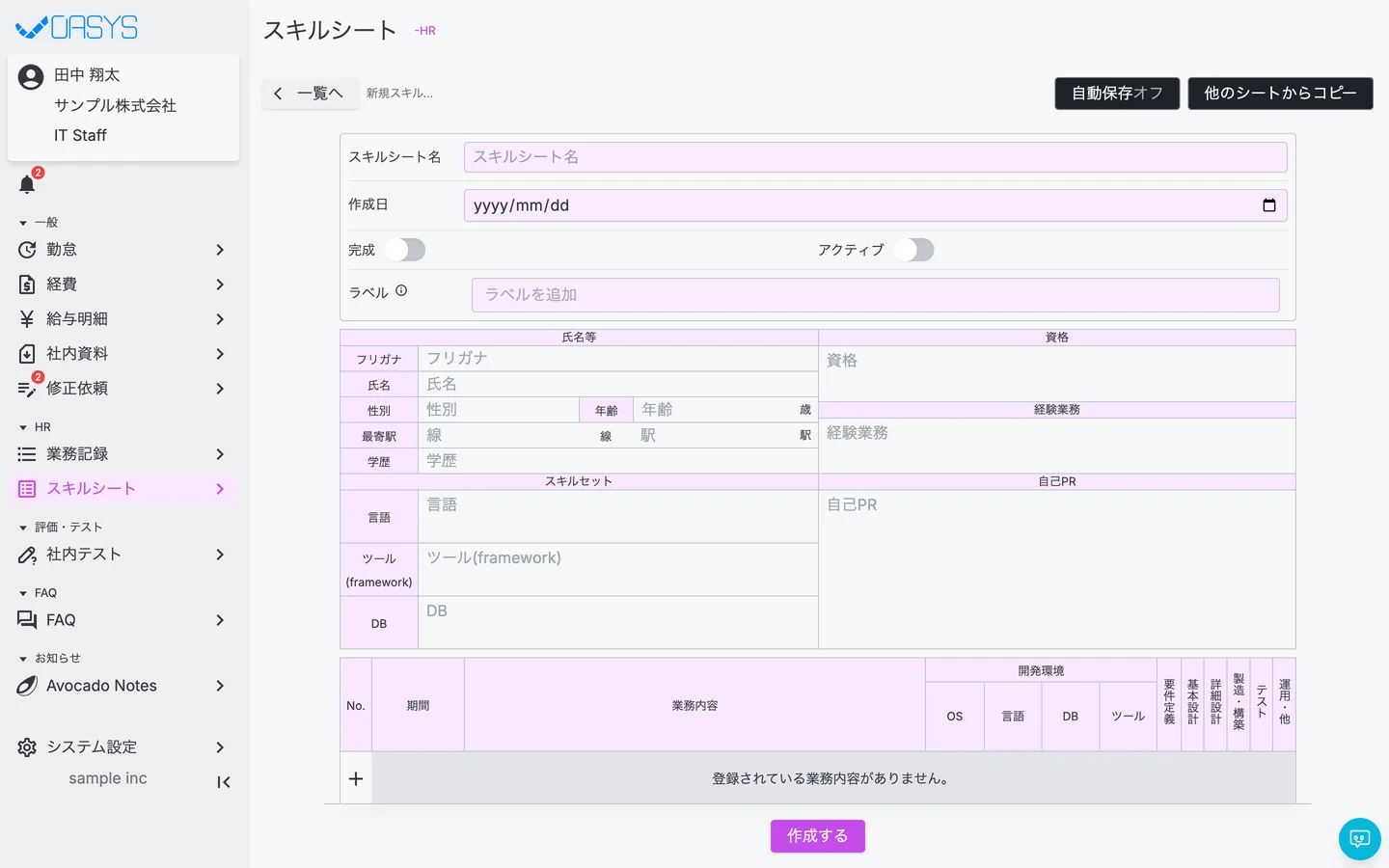This screenshot has width=1389, height=868.
Task: Click the 勤怠 attendance clock icon
Action: 27,250
